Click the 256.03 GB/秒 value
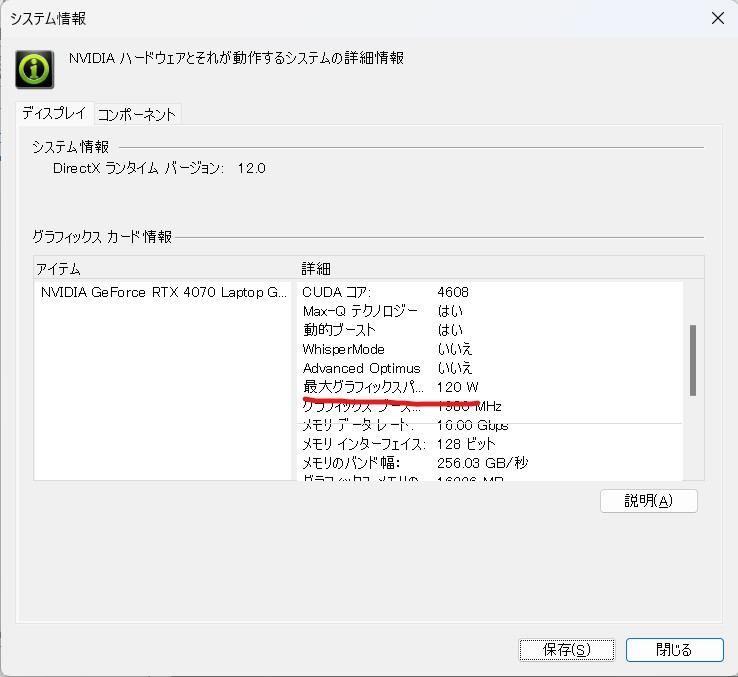The height and width of the screenshot is (677, 738). (482, 463)
